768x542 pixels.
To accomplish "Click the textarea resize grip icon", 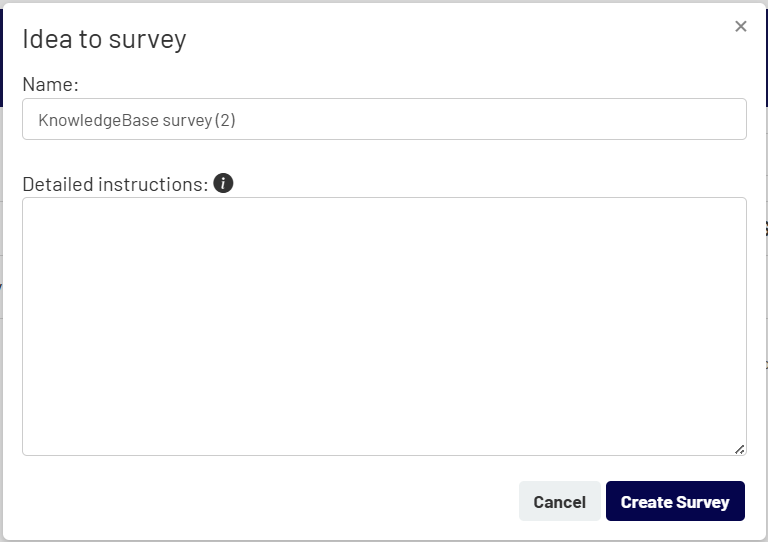I will 740,449.
